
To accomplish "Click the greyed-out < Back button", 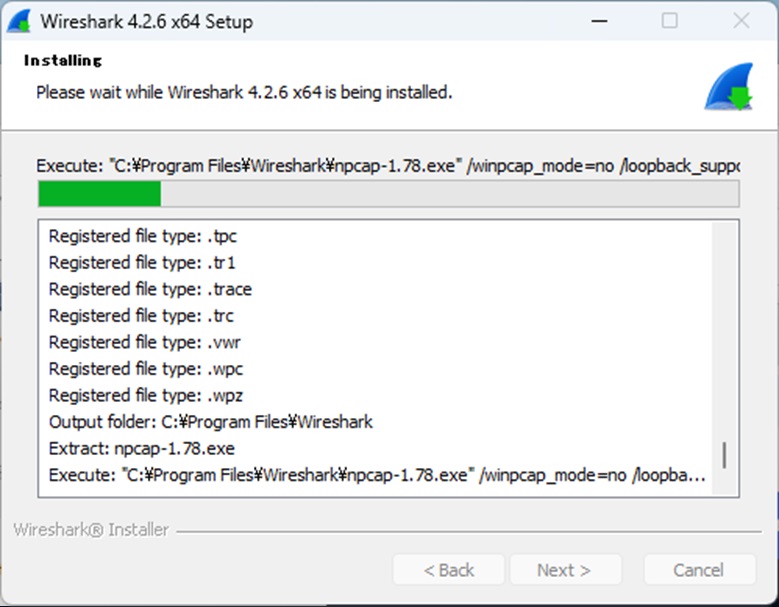I will click(x=449, y=570).
